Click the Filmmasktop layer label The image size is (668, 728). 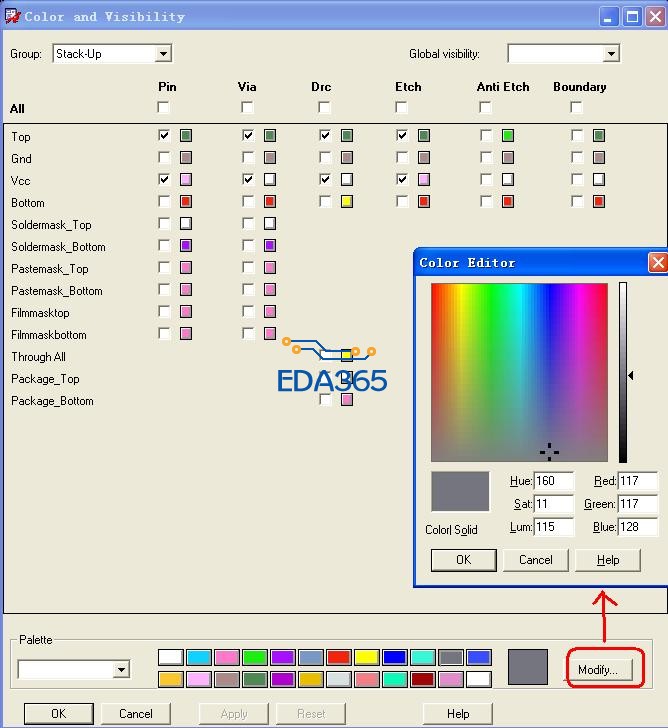tap(40, 313)
